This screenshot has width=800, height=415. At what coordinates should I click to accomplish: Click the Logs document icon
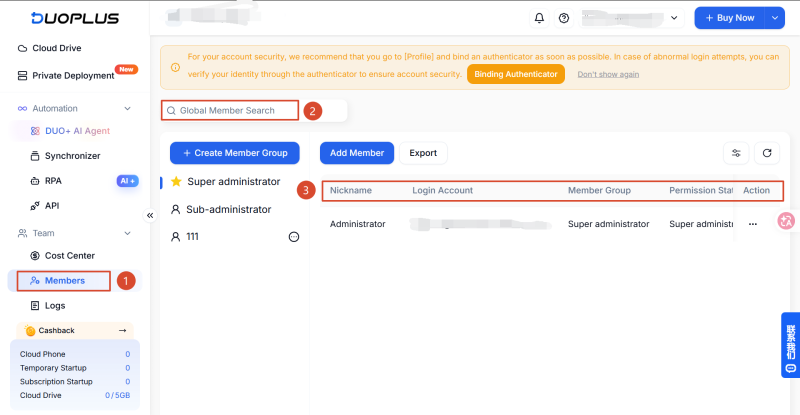click(35, 306)
